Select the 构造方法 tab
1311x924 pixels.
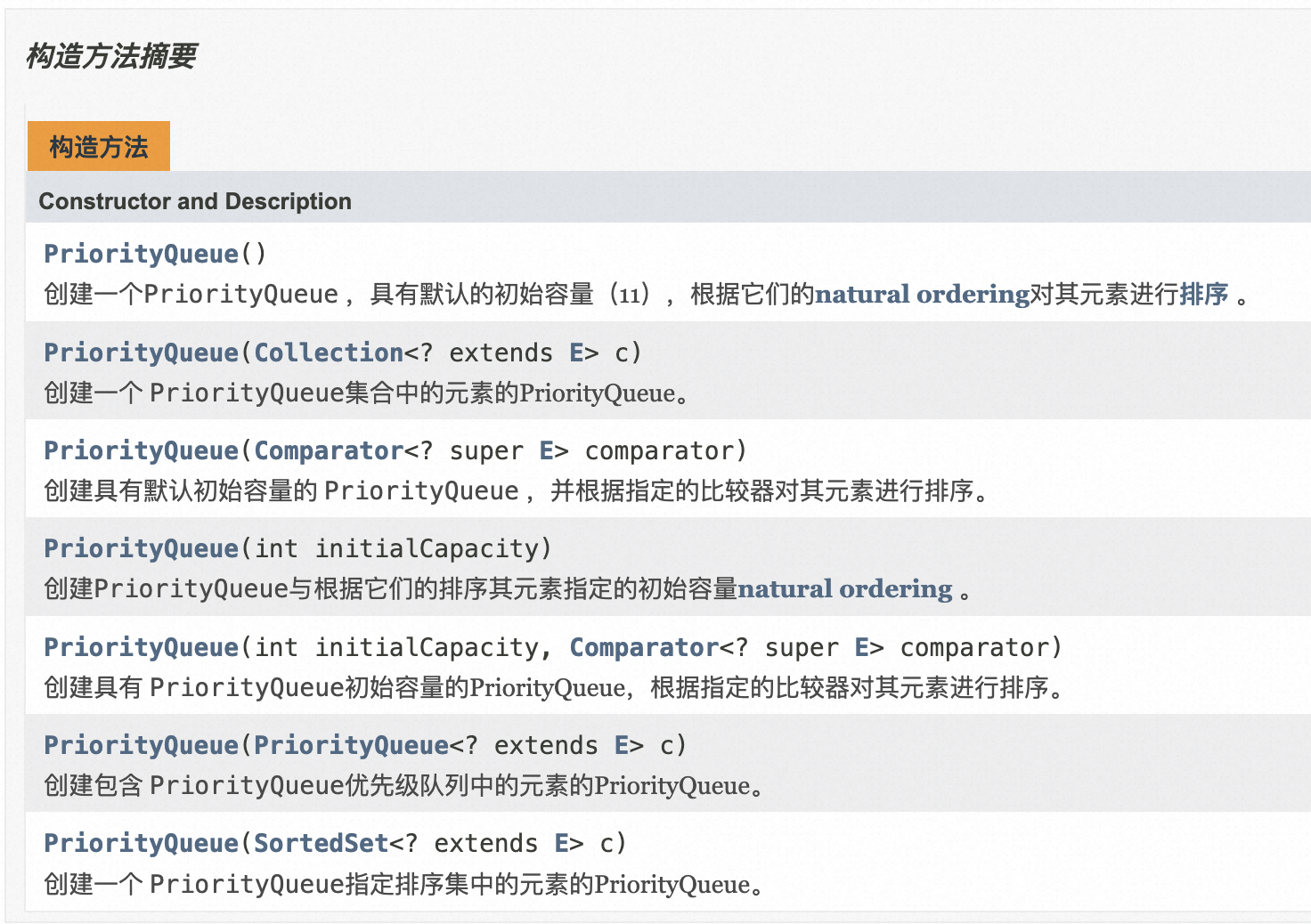99,146
